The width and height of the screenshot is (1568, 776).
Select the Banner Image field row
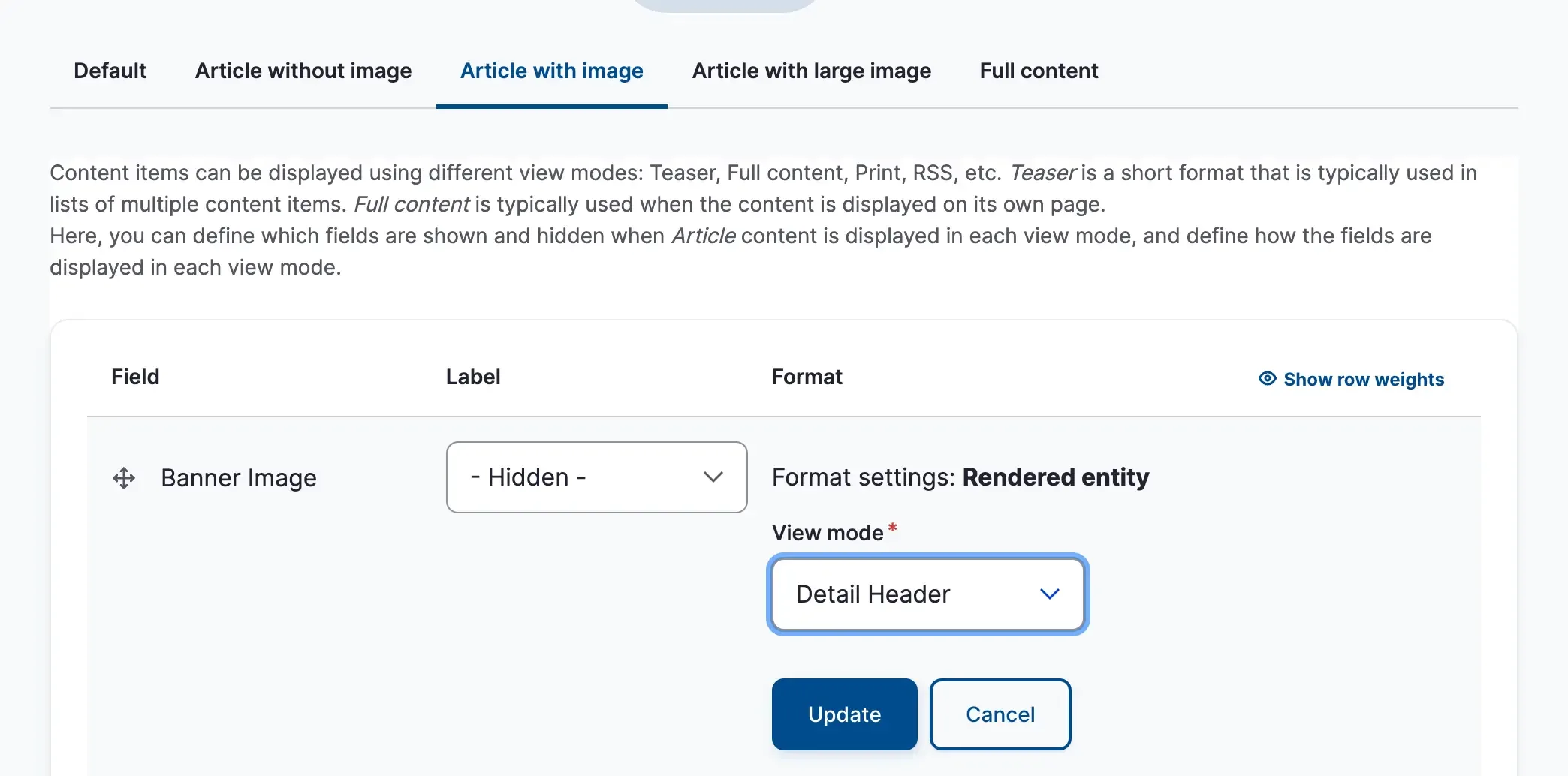[239, 478]
